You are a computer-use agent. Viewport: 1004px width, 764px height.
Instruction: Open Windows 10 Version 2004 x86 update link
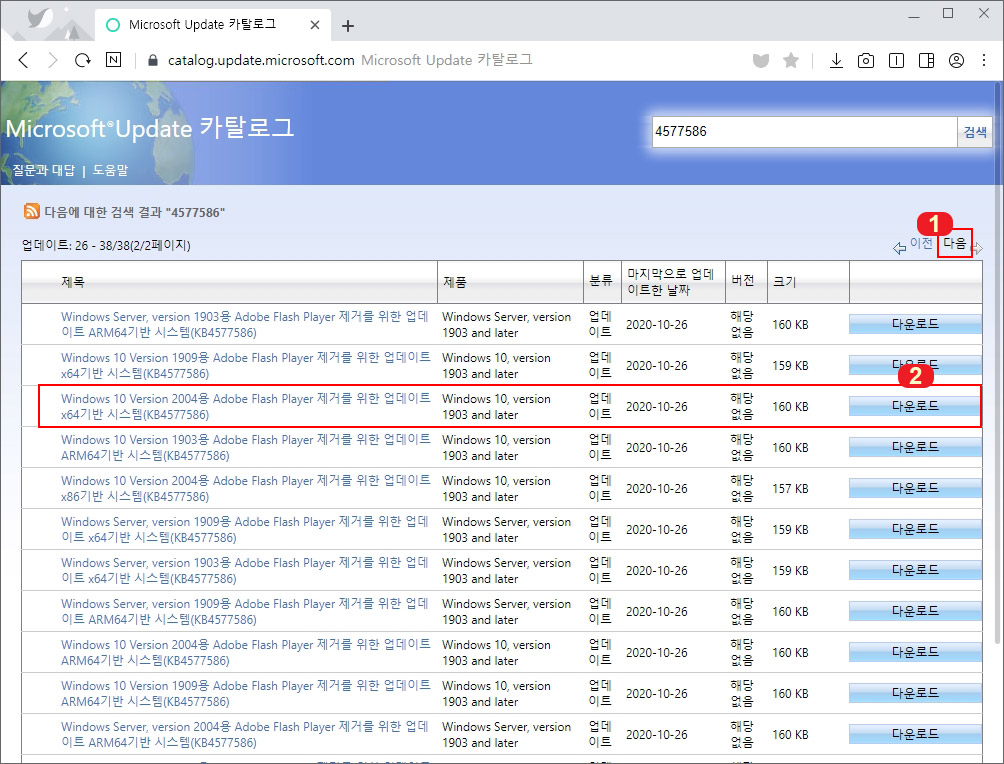[246, 489]
